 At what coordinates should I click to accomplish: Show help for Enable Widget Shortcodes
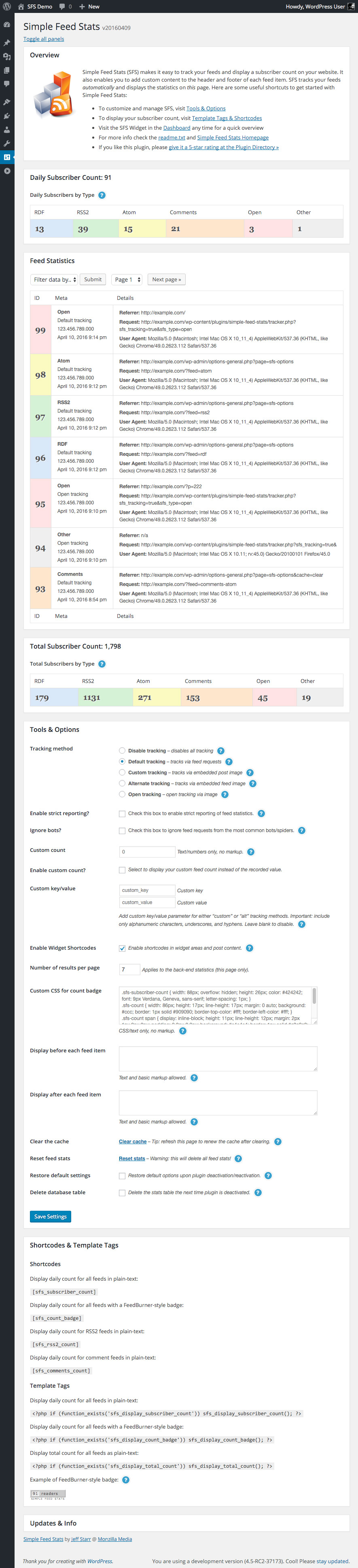click(249, 948)
